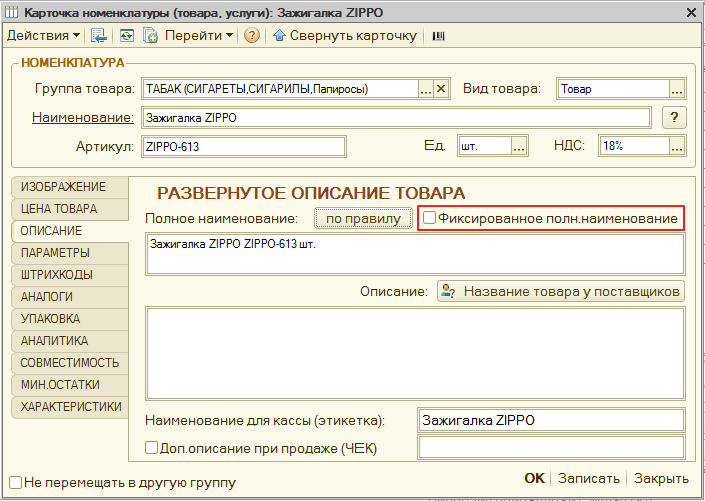Click the Закрыть button
The image size is (705, 501).
661,479
